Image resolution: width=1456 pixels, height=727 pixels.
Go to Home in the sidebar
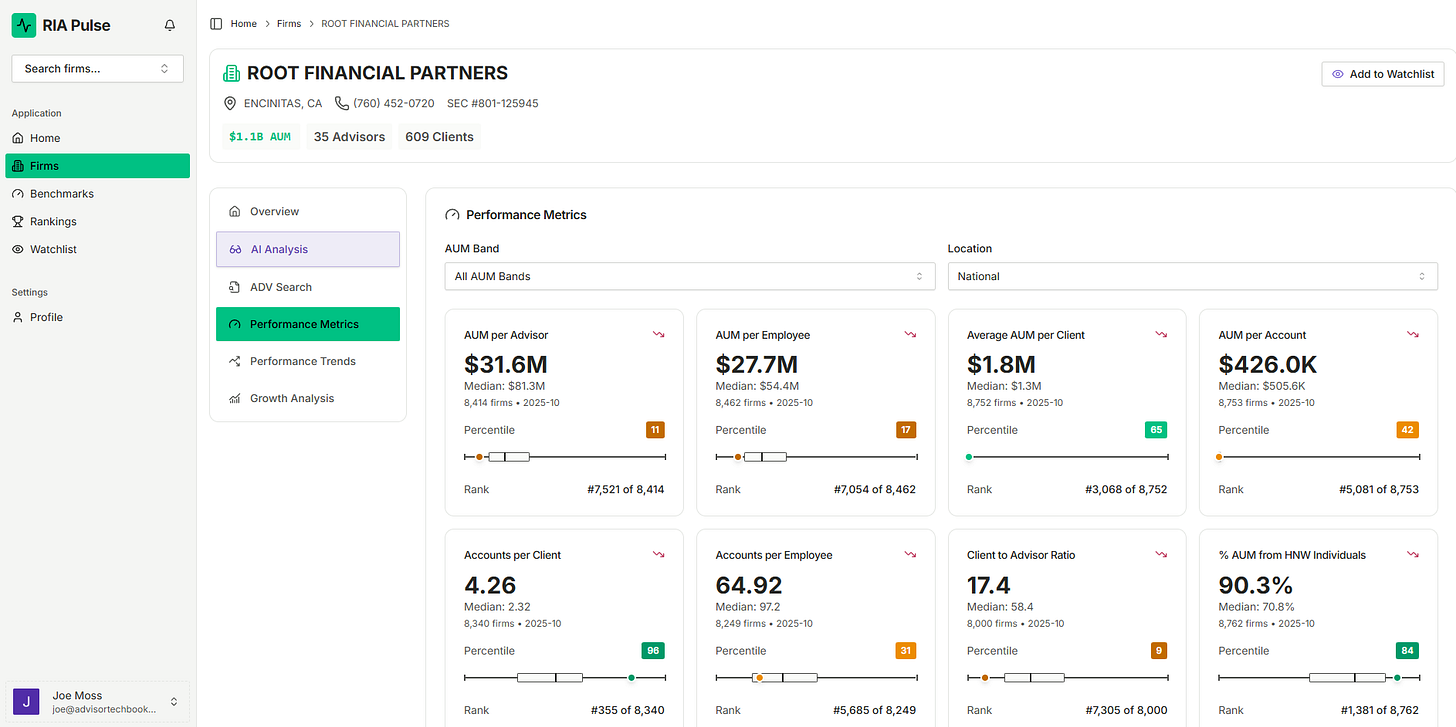tap(97, 138)
